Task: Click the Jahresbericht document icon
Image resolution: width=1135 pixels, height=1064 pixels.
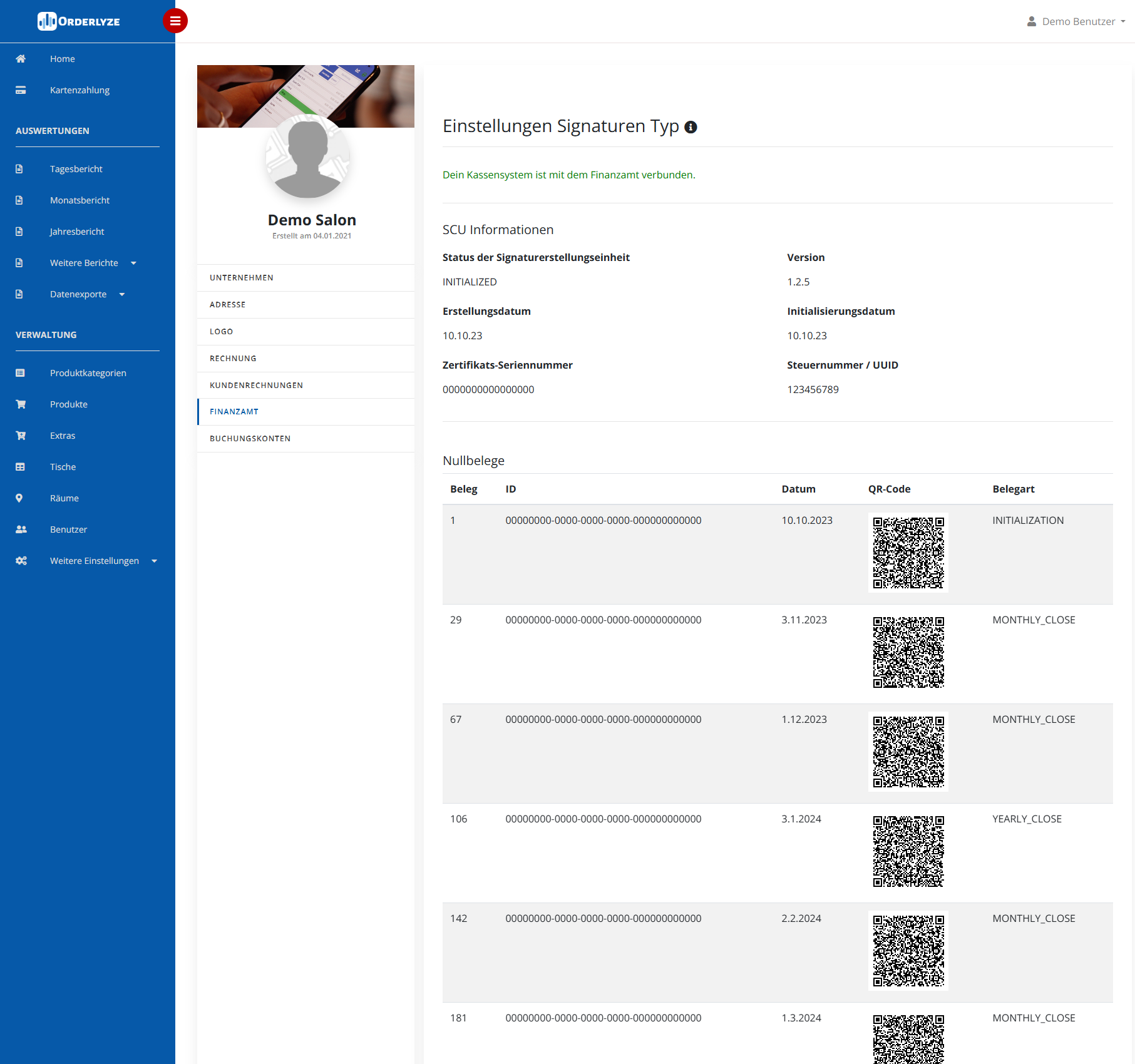Action: [19, 232]
